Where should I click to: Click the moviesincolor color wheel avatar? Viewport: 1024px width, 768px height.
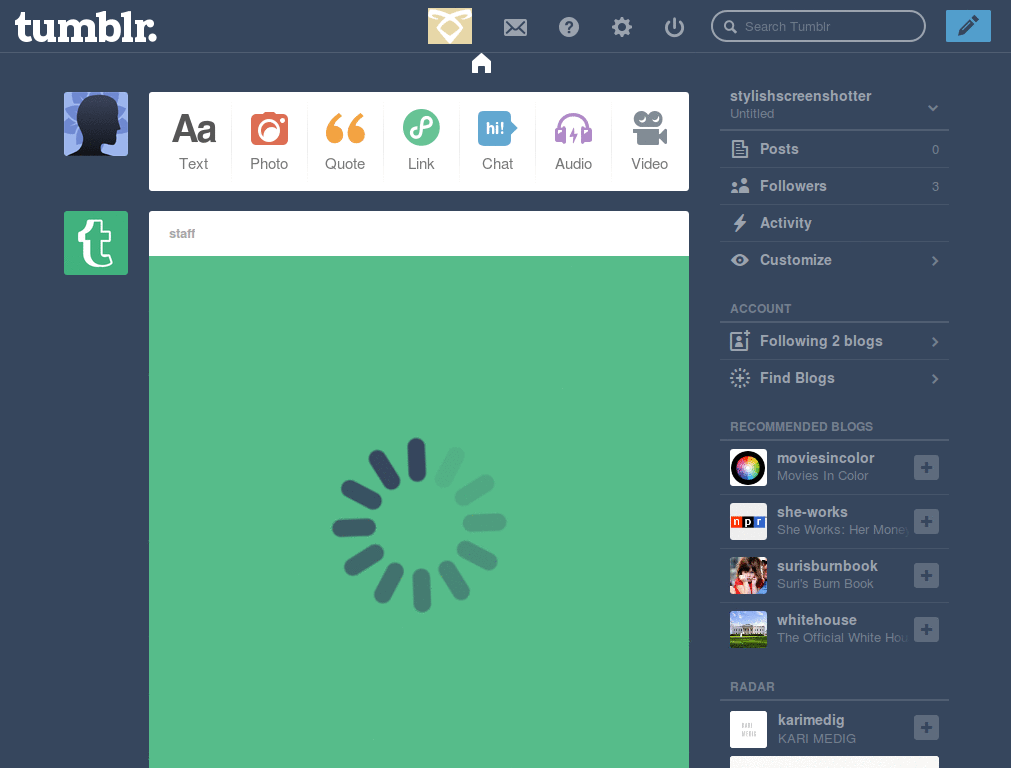coord(748,468)
